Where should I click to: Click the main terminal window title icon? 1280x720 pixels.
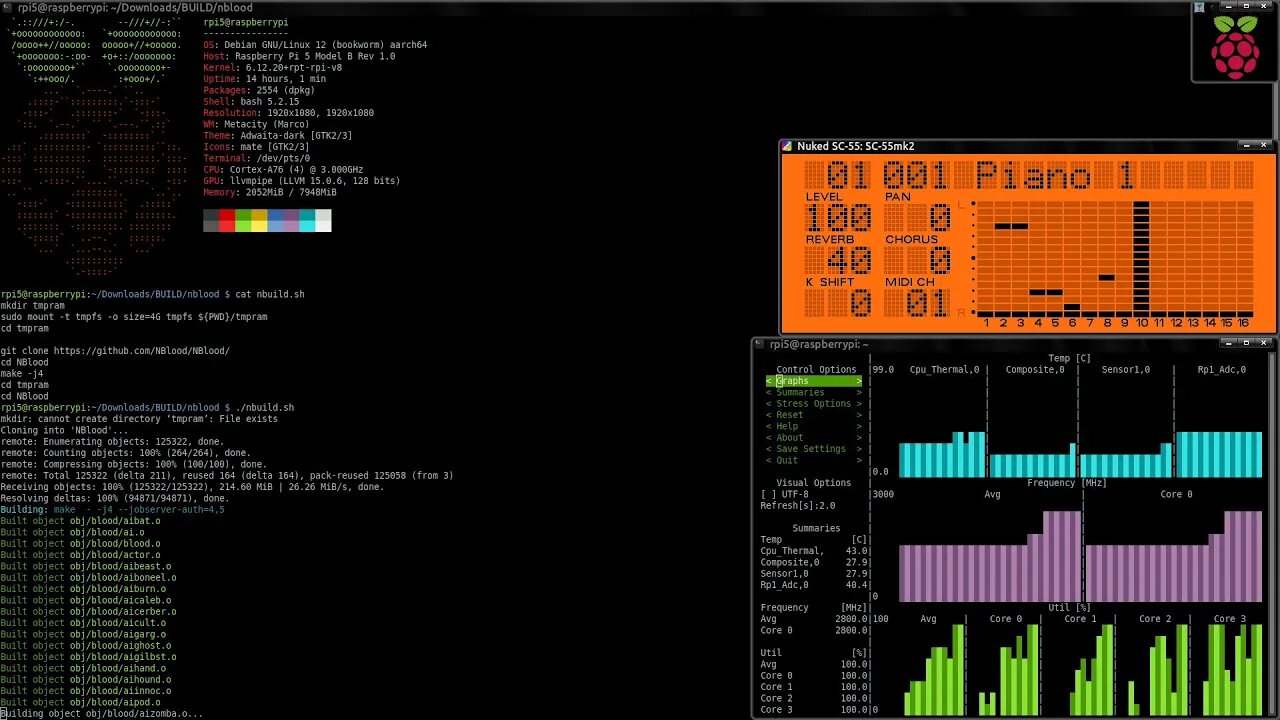8,7
